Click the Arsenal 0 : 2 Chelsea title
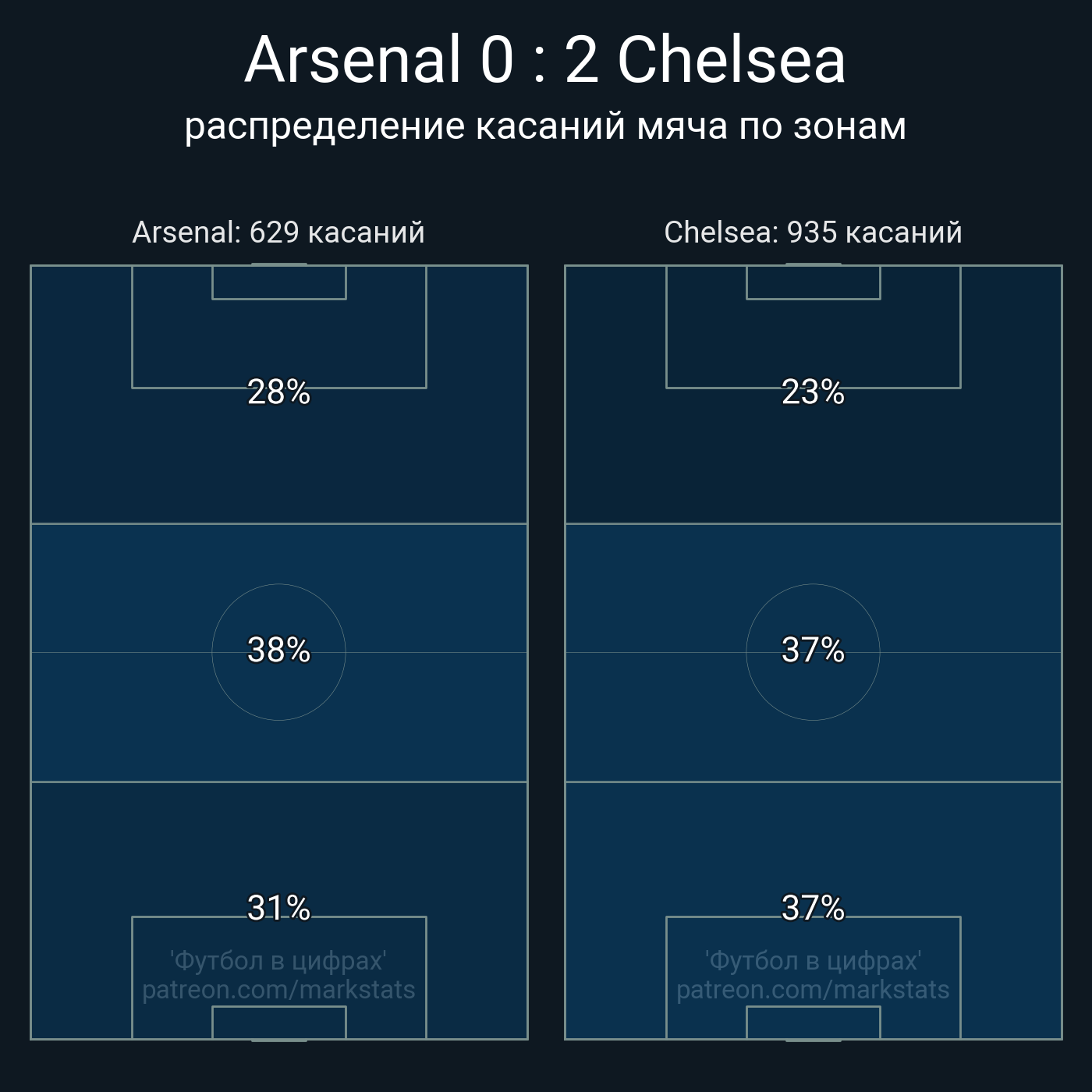The image size is (1092, 1092). tap(545, 60)
